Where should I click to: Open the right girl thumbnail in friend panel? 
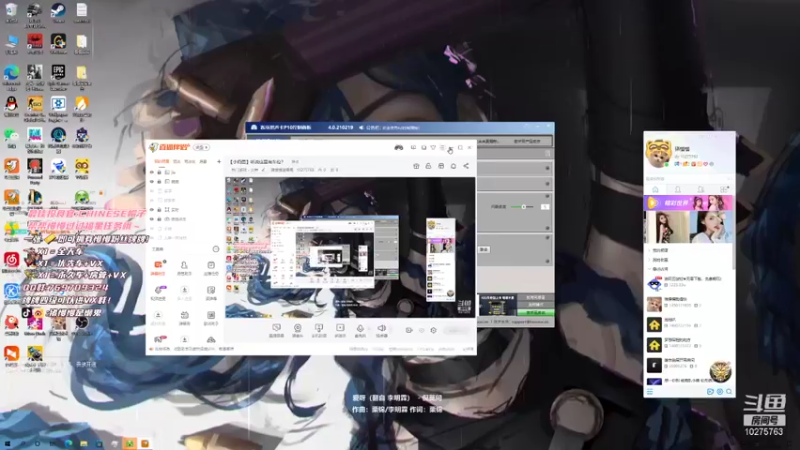click(x=712, y=227)
